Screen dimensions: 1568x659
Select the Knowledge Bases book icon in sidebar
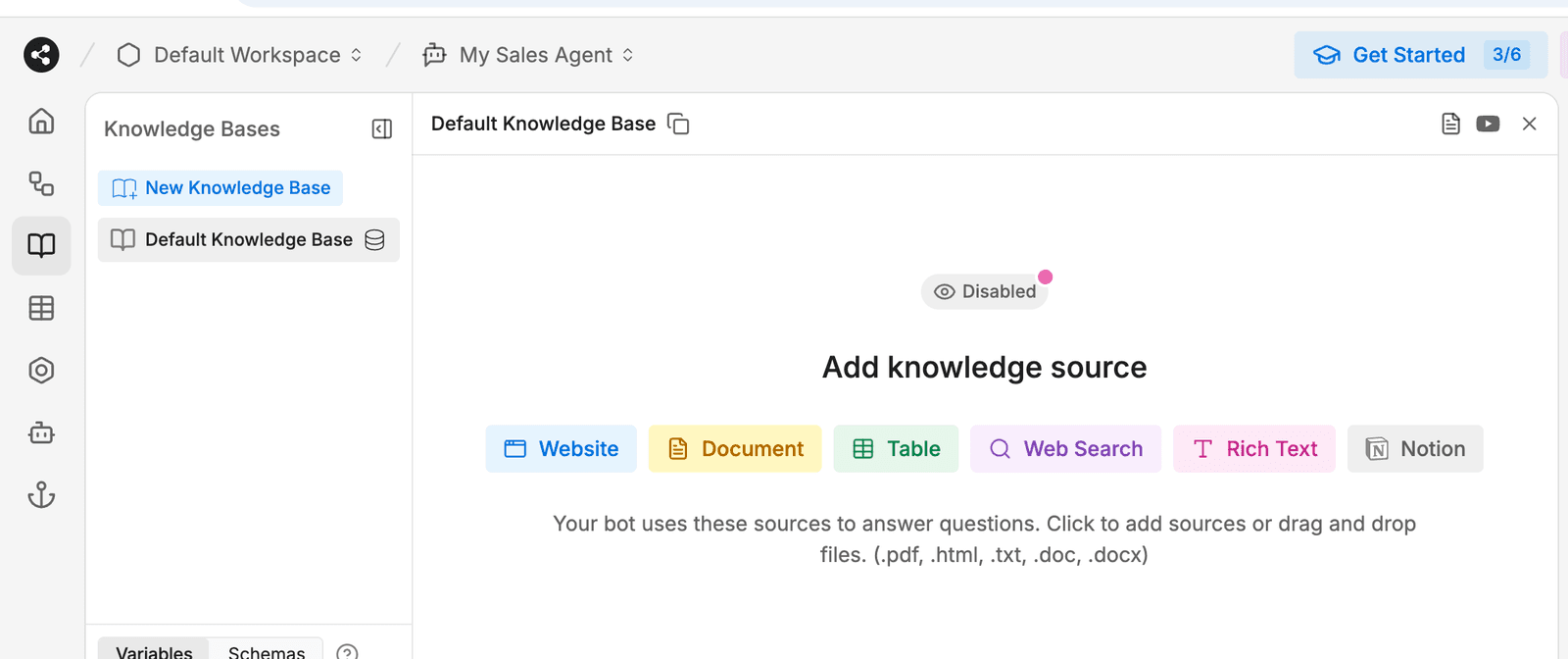click(x=41, y=245)
